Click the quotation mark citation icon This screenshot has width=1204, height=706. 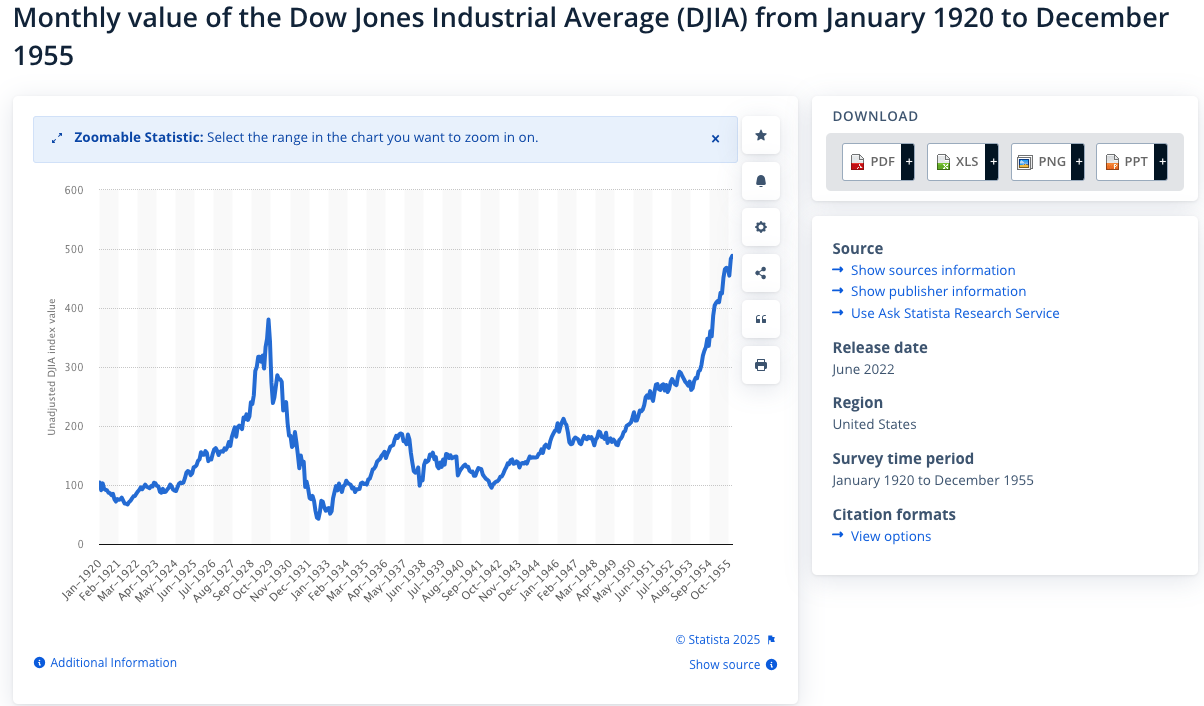[761, 319]
